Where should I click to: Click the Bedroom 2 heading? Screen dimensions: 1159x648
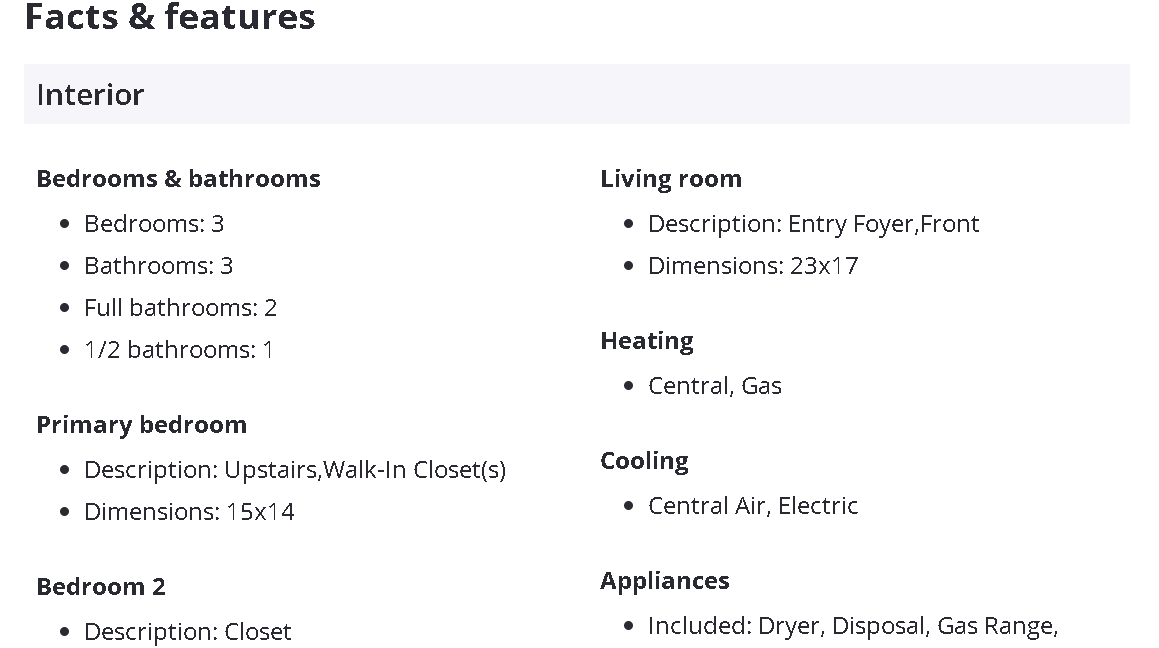[x=101, y=587]
